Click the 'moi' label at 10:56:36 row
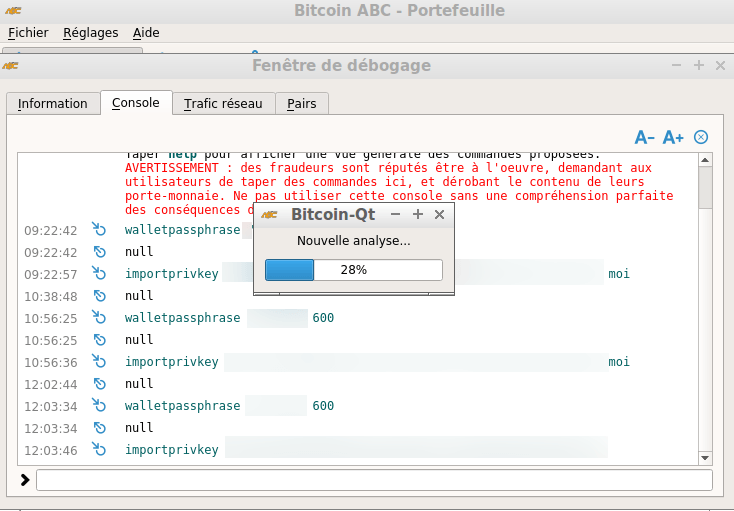The image size is (734, 511). pos(619,362)
